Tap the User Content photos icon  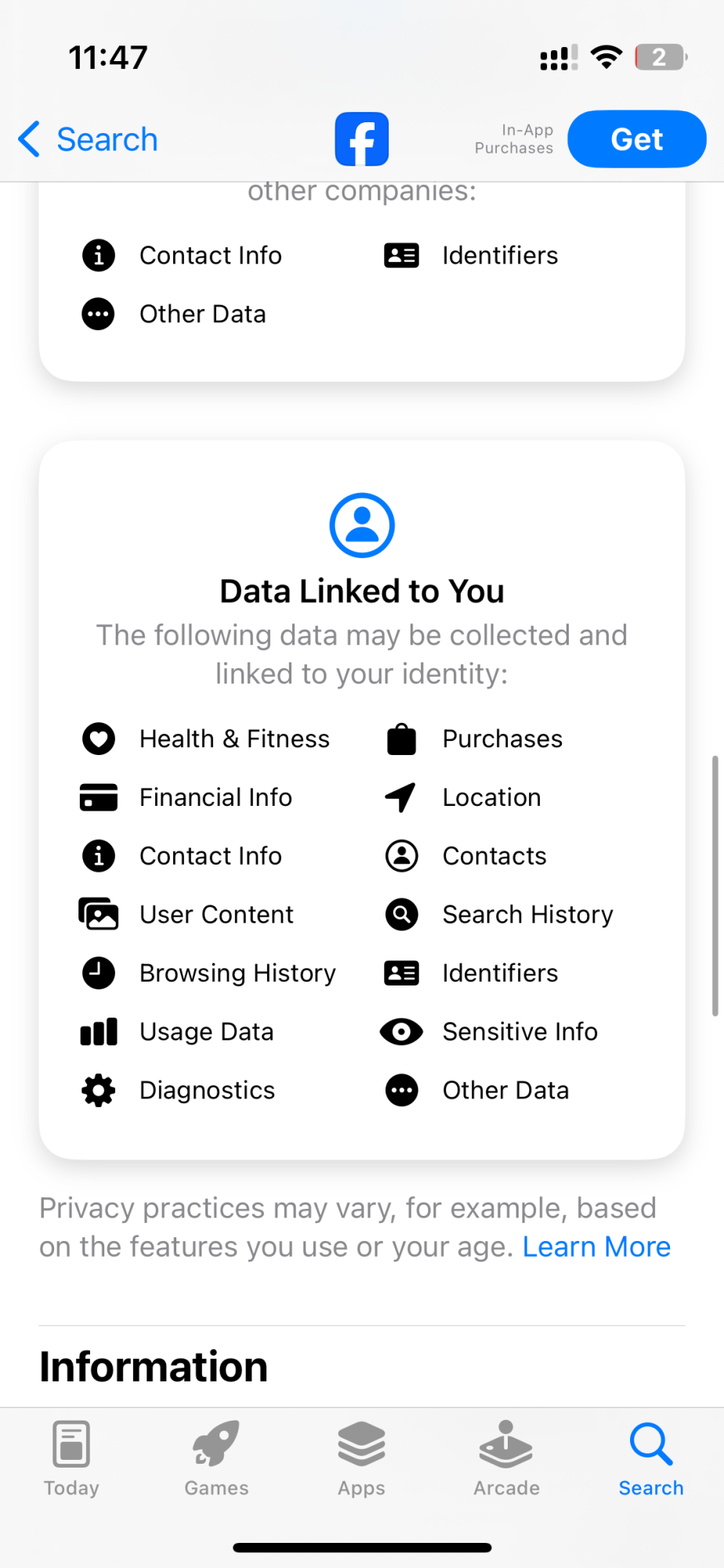coord(99,914)
